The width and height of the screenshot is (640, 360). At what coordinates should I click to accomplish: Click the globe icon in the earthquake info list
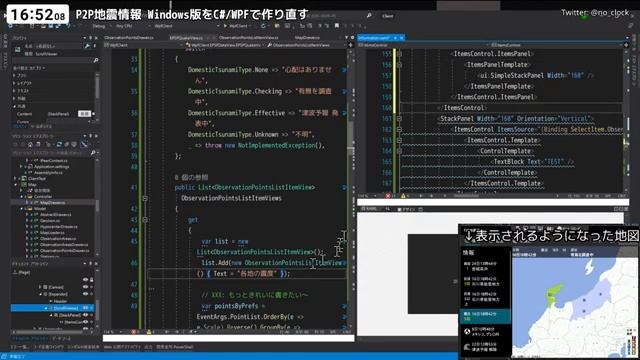(467, 331)
